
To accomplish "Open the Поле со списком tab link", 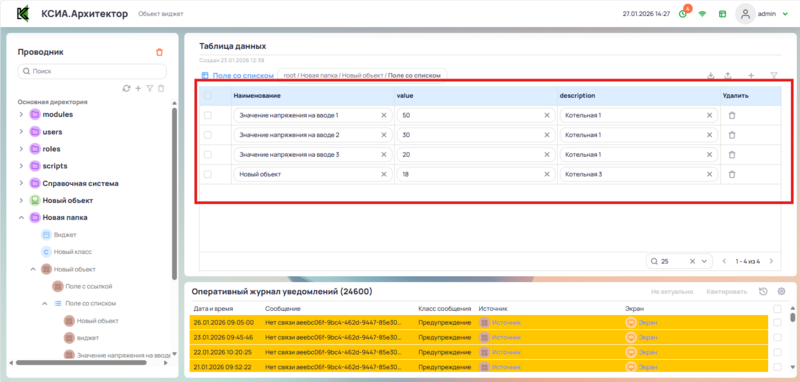I will pyautogui.click(x=243, y=75).
